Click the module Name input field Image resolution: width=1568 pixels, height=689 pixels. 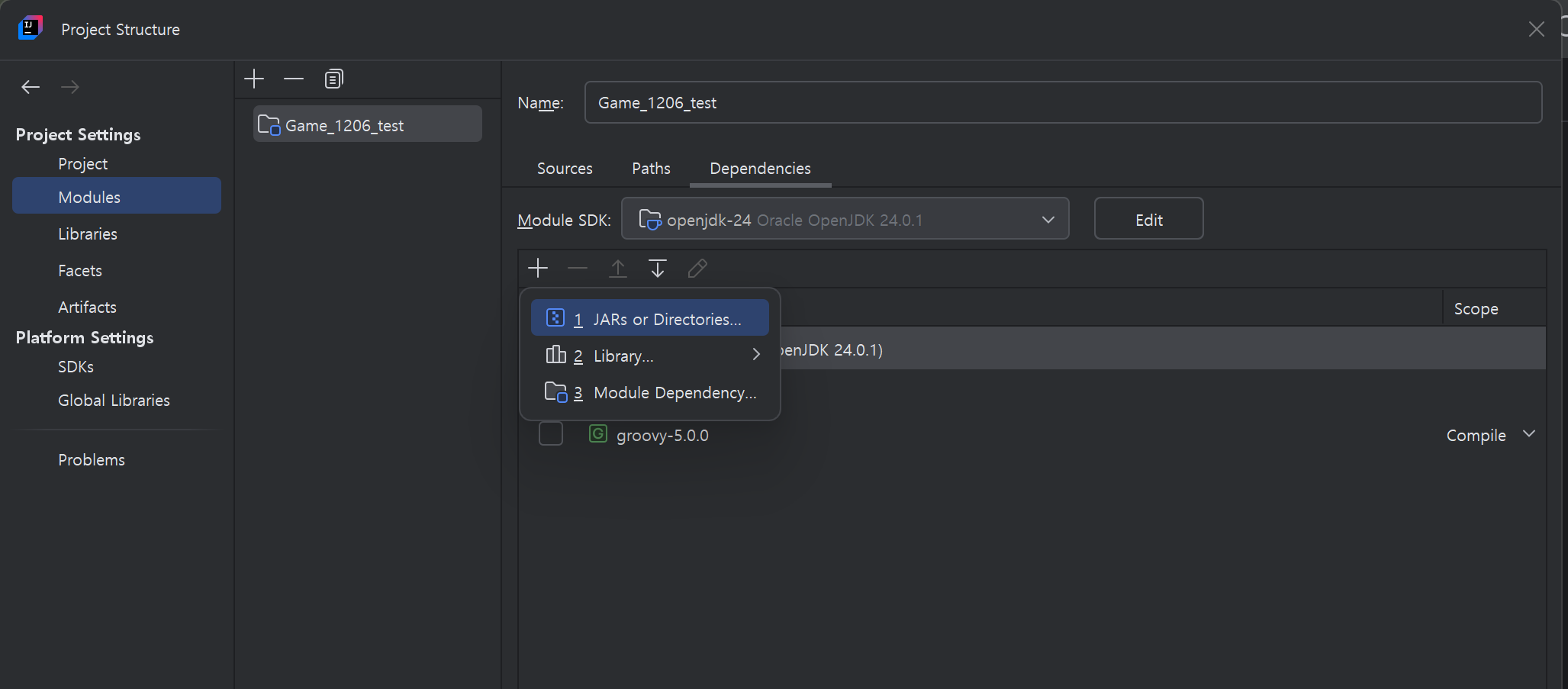1063,102
